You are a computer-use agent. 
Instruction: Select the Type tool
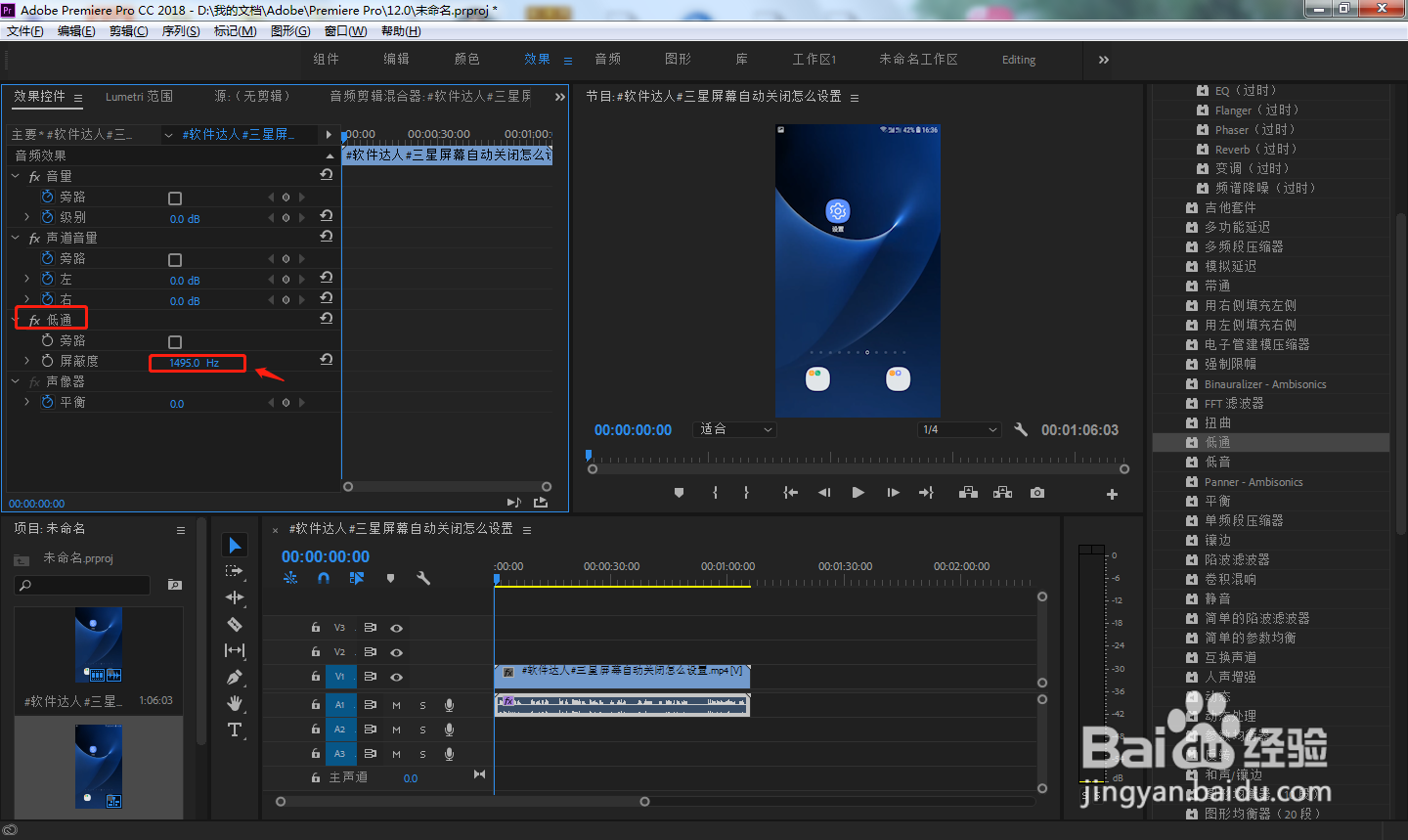(235, 729)
